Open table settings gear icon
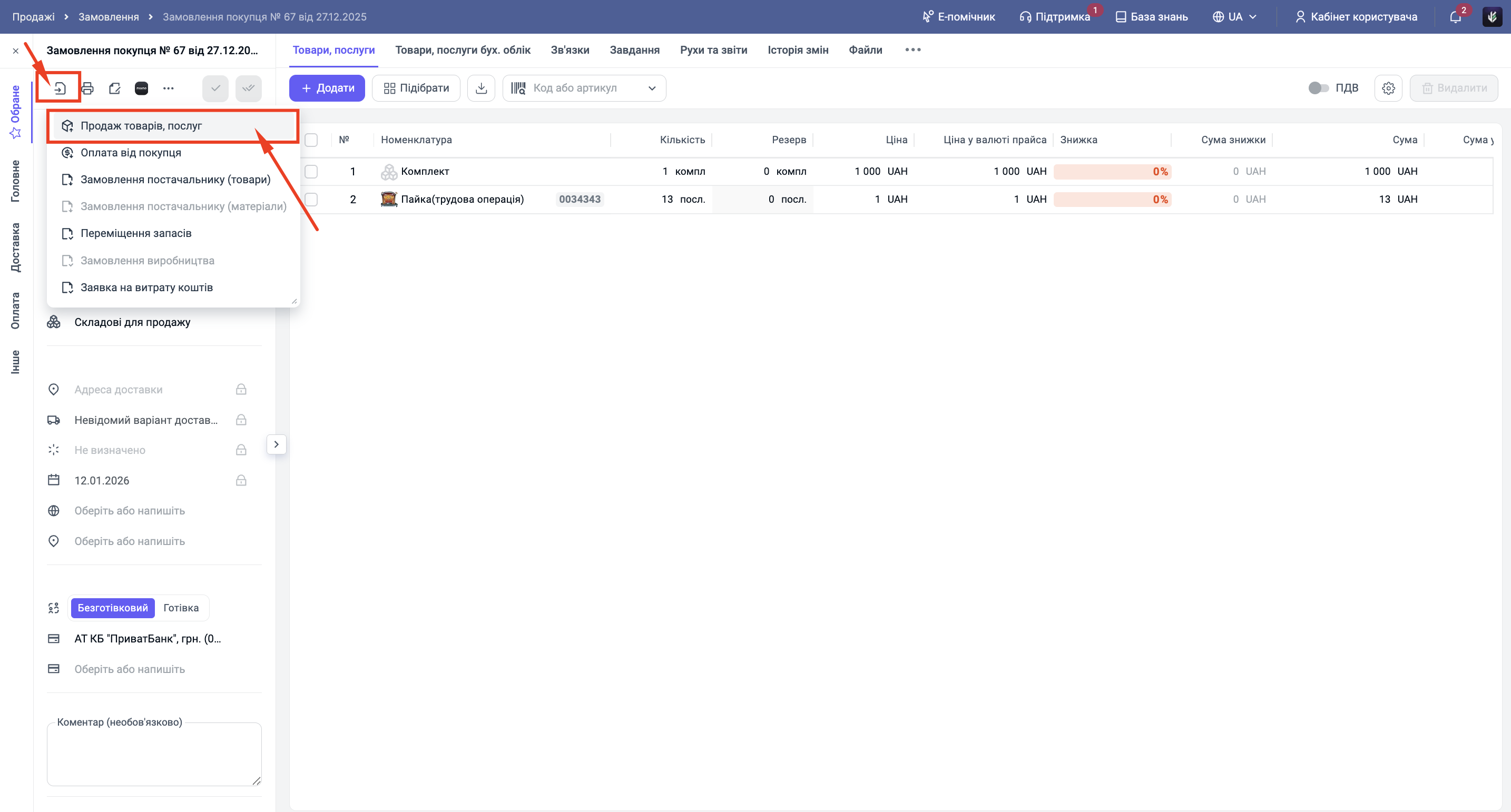 coord(1388,88)
